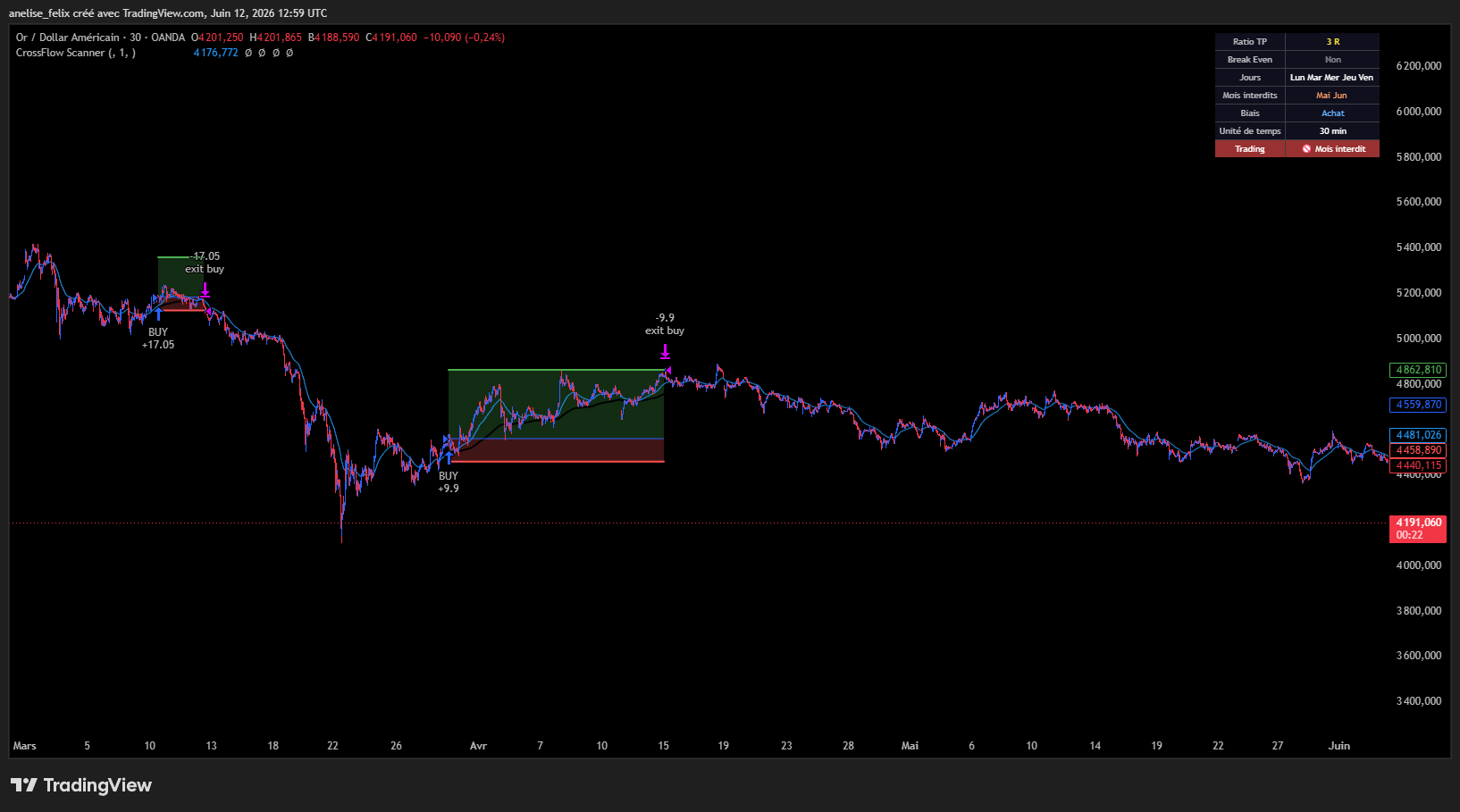Click the 3 R value cell
Viewport: 1460px width, 812px height.
point(1332,42)
